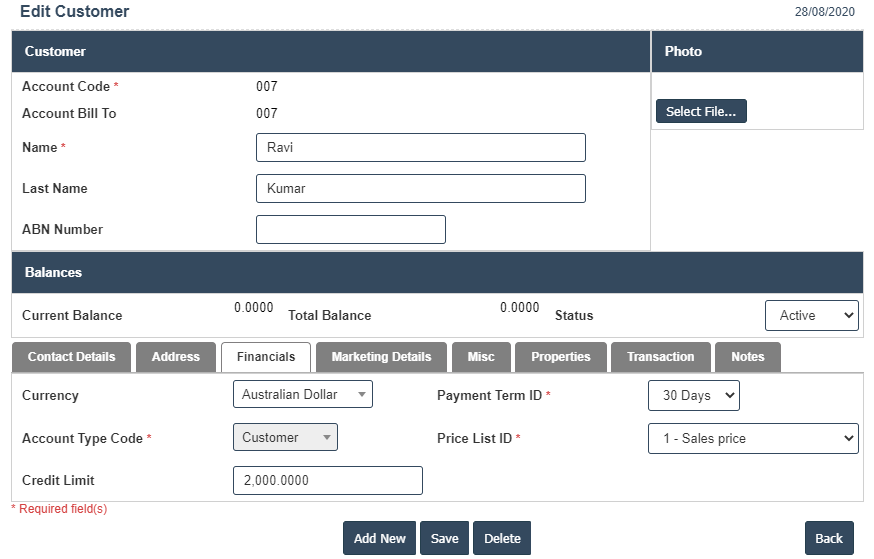Expand the Status dropdown
This screenshot has width=874, height=559.
[811, 315]
